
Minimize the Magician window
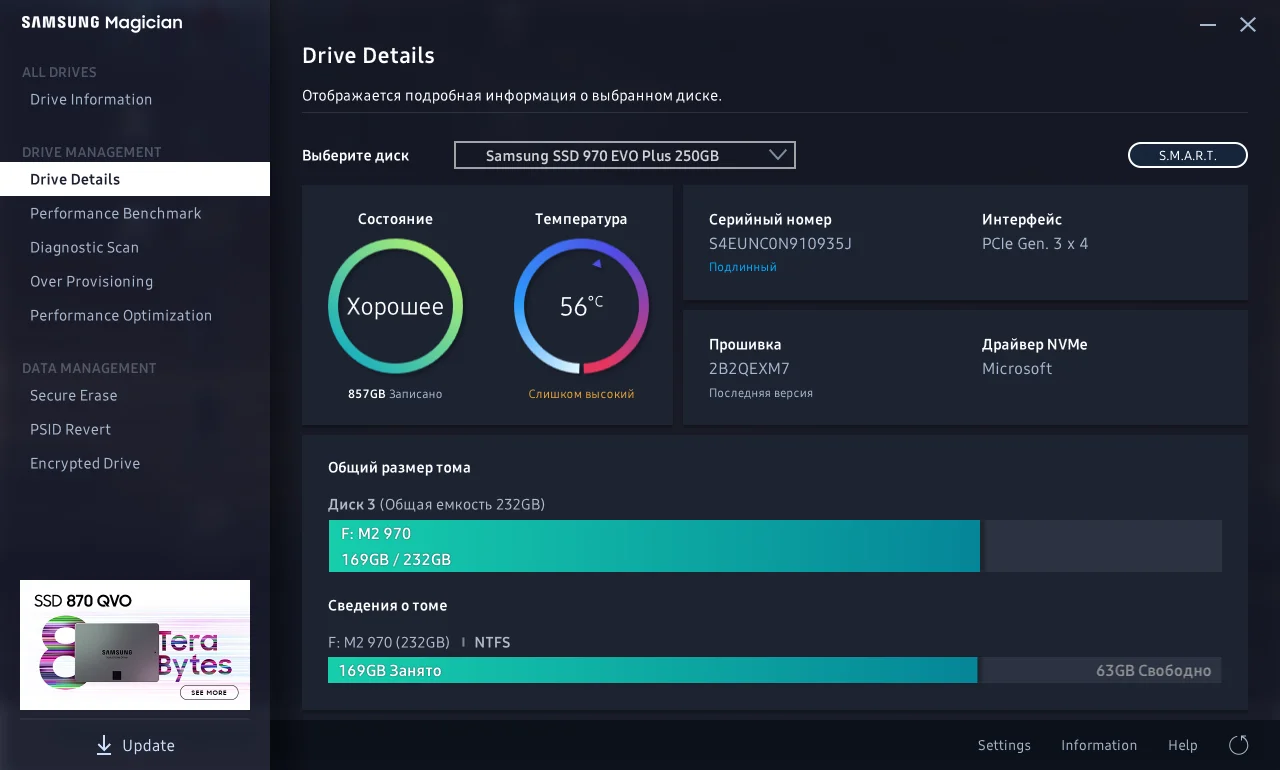coord(1209,25)
